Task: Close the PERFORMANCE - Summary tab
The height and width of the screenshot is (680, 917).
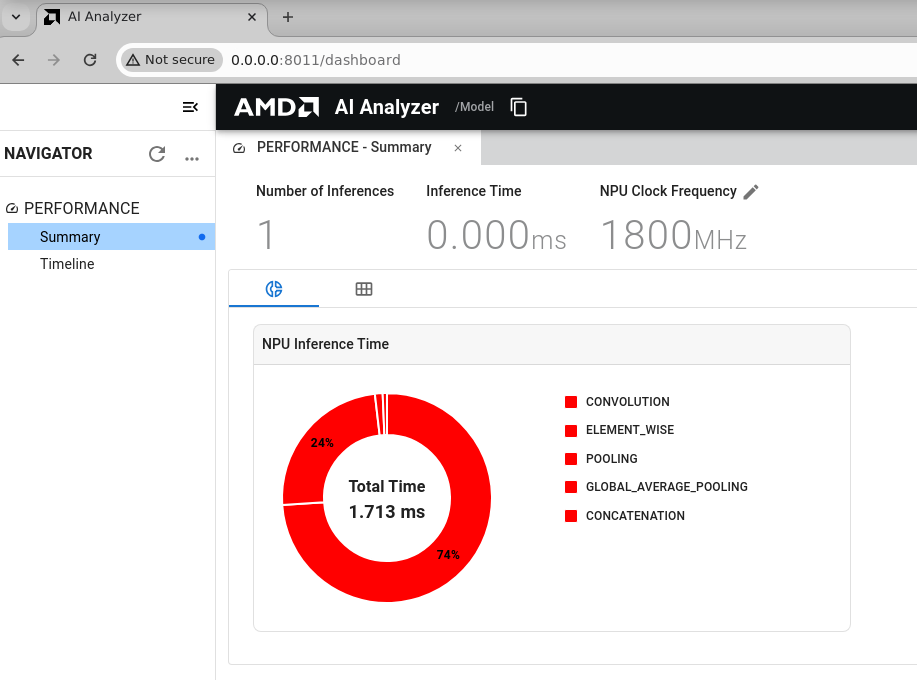Action: [x=458, y=148]
